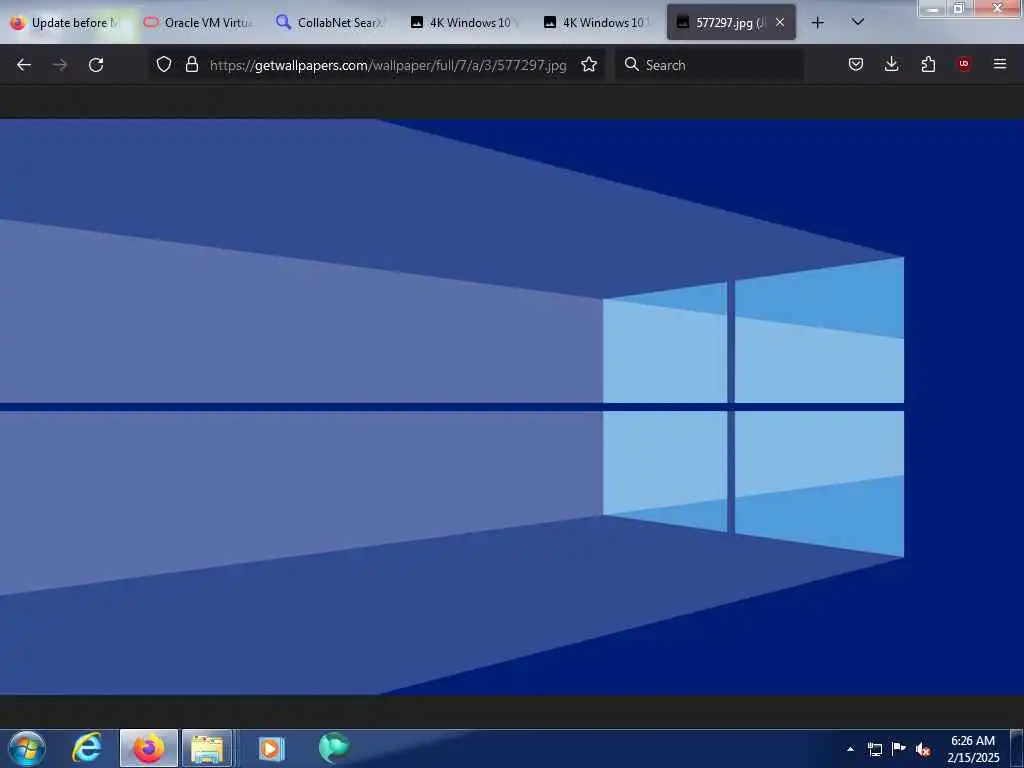Click the green flag taskbar icon
Viewport: 1024px width, 768px height.
click(x=334, y=748)
